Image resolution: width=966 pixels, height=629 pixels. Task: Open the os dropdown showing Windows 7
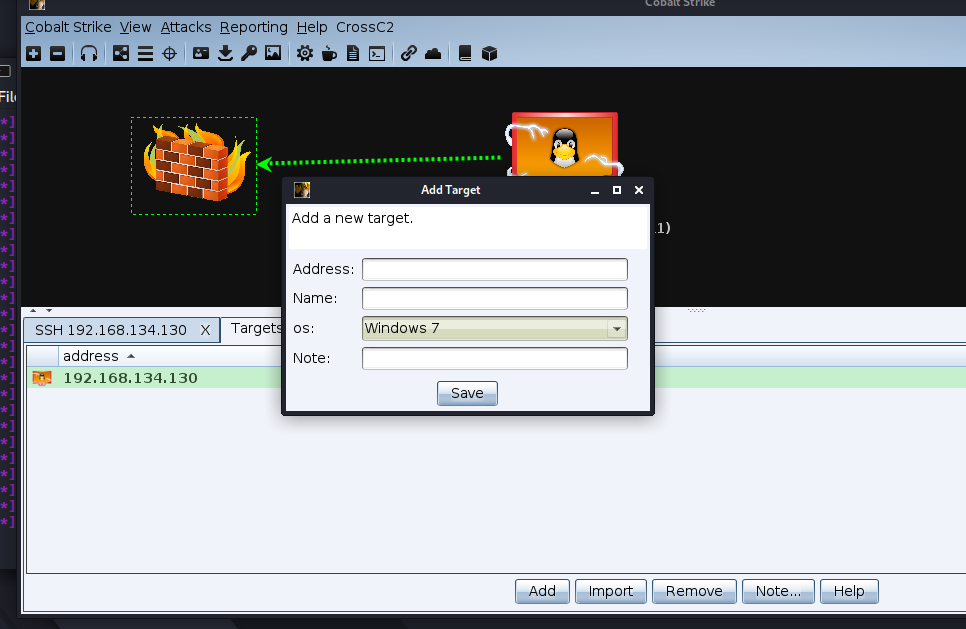coord(495,328)
